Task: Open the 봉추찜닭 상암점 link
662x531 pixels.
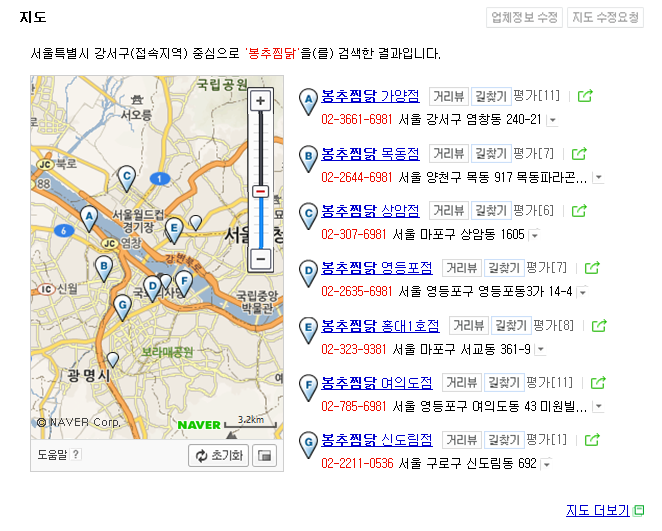Action: (x=370, y=210)
